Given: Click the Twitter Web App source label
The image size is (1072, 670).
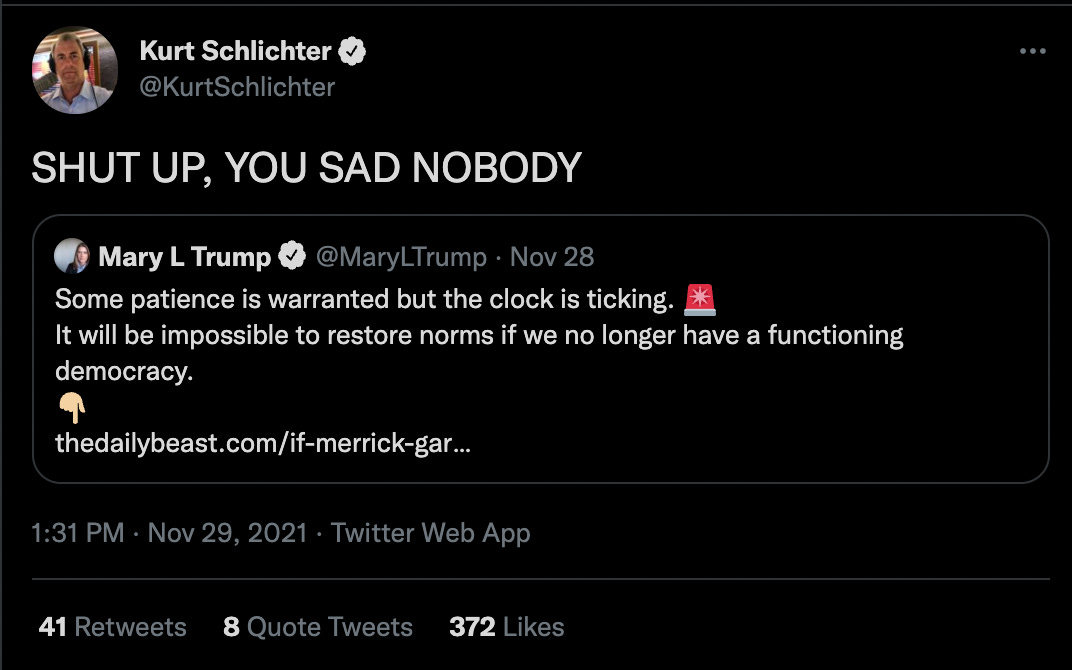Looking at the screenshot, I should (x=430, y=533).
